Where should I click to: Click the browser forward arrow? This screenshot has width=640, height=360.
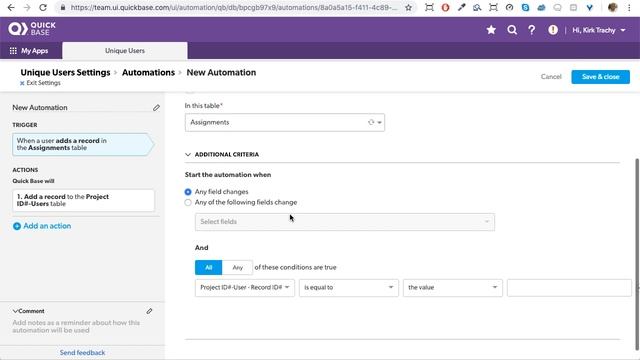pyautogui.click(x=27, y=7)
